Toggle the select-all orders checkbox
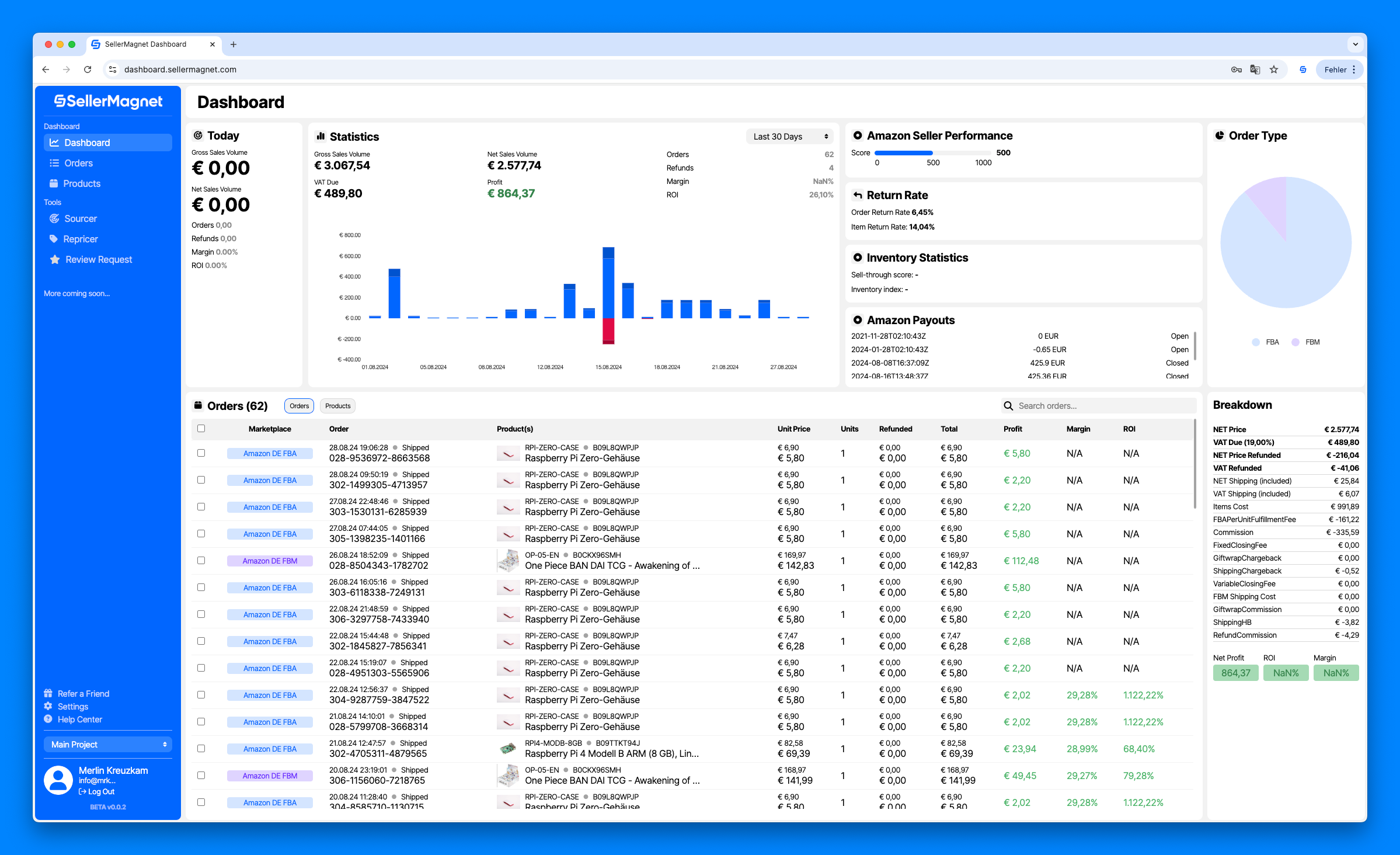The width and height of the screenshot is (1400, 855). (x=201, y=429)
